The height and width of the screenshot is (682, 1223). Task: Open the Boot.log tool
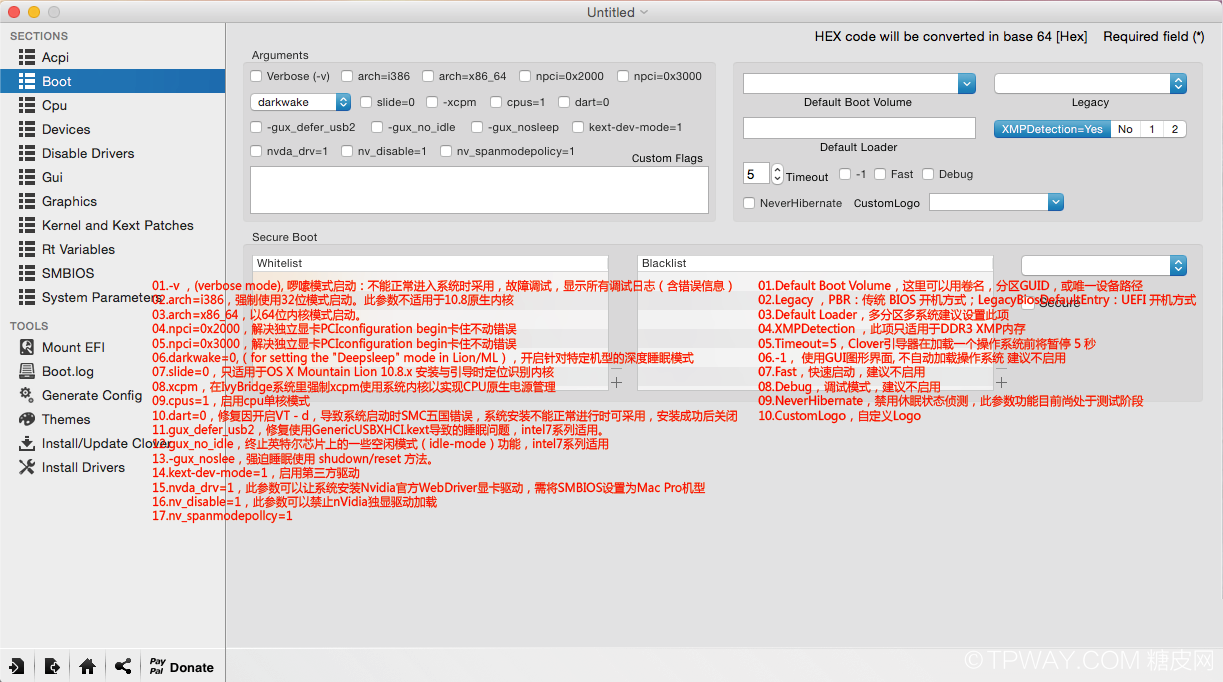[x=112, y=371]
